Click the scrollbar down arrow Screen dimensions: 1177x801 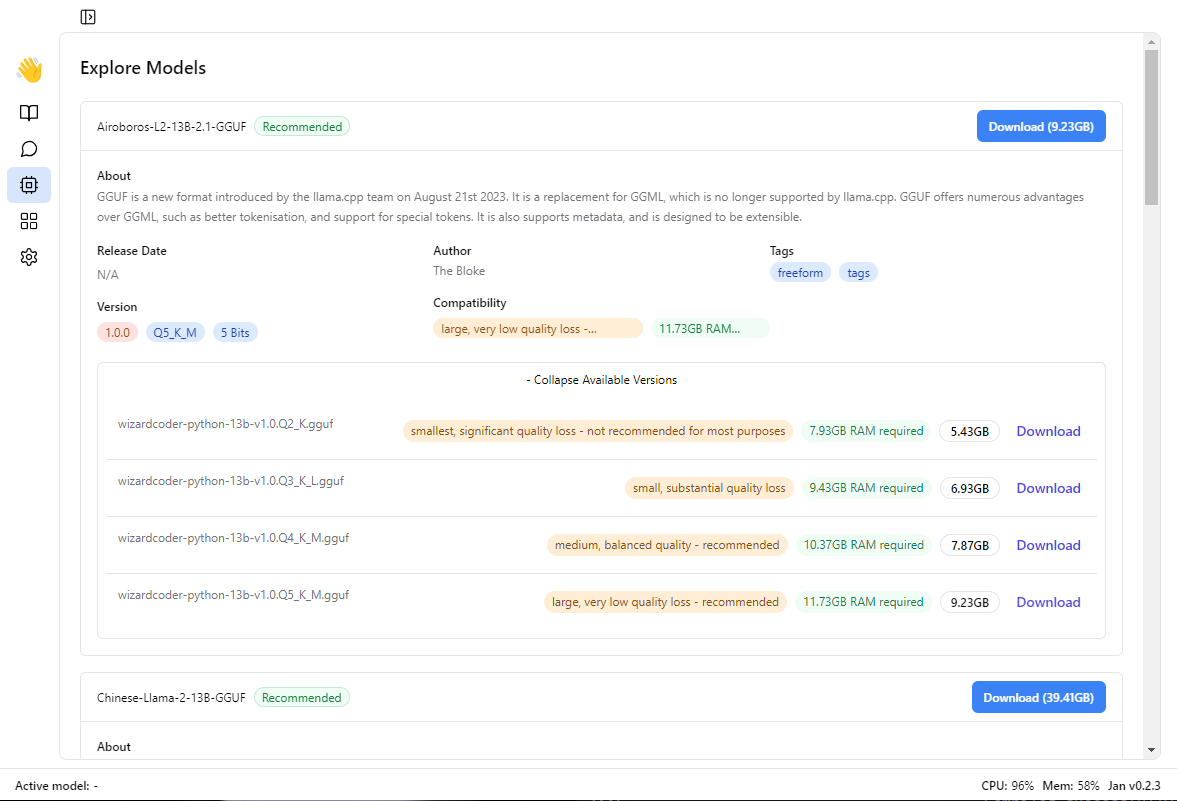(1151, 749)
